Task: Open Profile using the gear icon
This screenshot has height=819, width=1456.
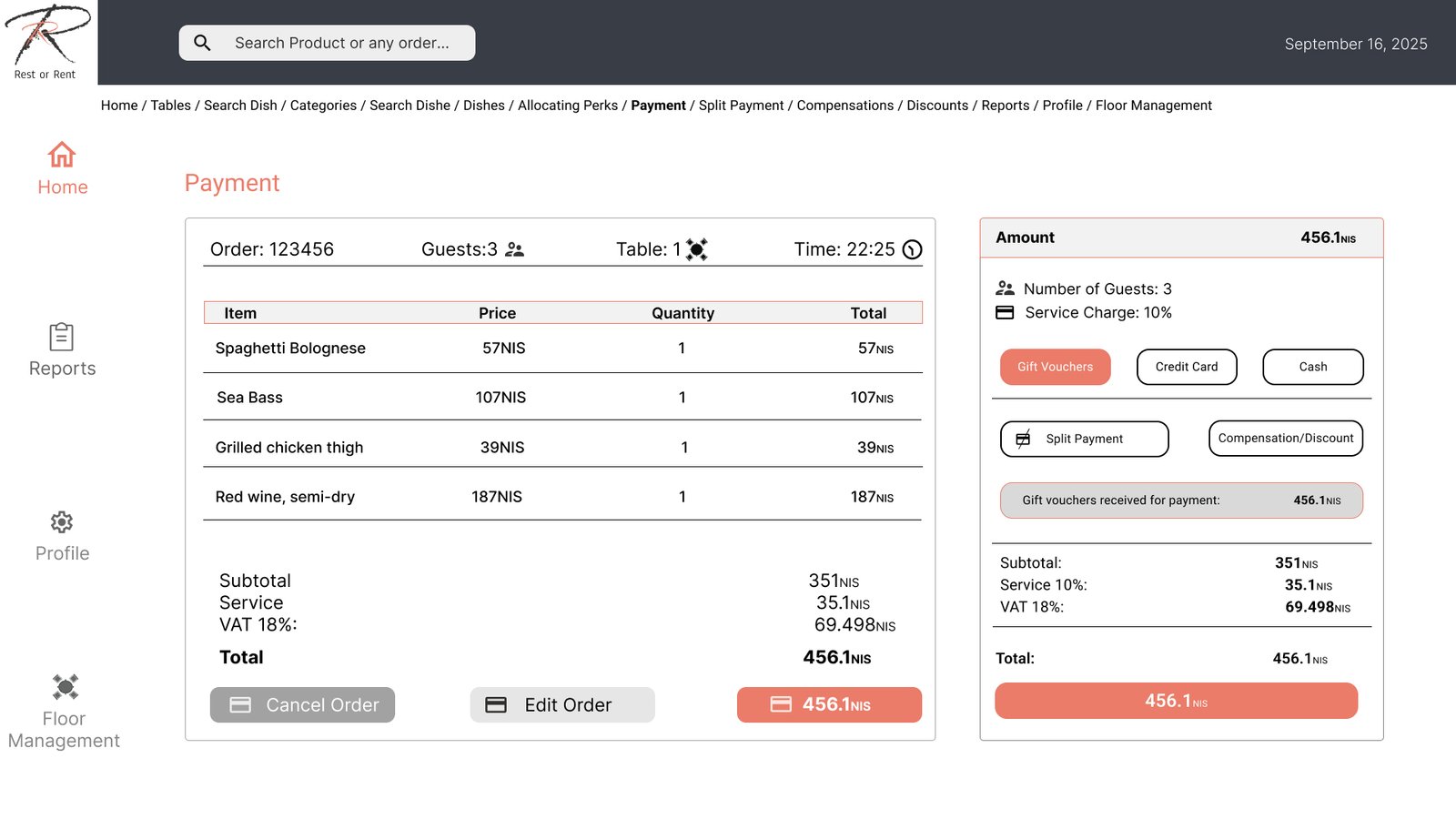Action: point(62,522)
